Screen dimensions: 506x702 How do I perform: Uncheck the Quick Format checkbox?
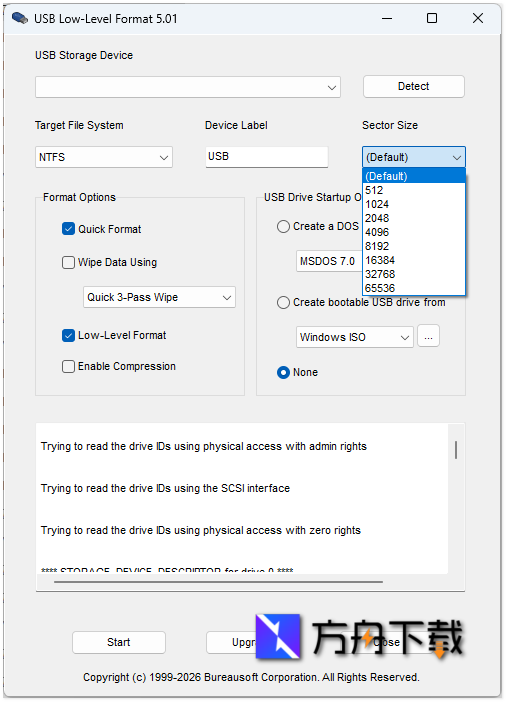point(68,229)
